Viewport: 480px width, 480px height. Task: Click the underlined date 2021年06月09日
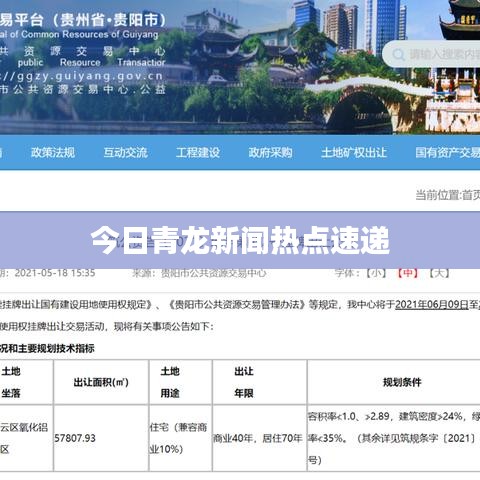(432, 304)
